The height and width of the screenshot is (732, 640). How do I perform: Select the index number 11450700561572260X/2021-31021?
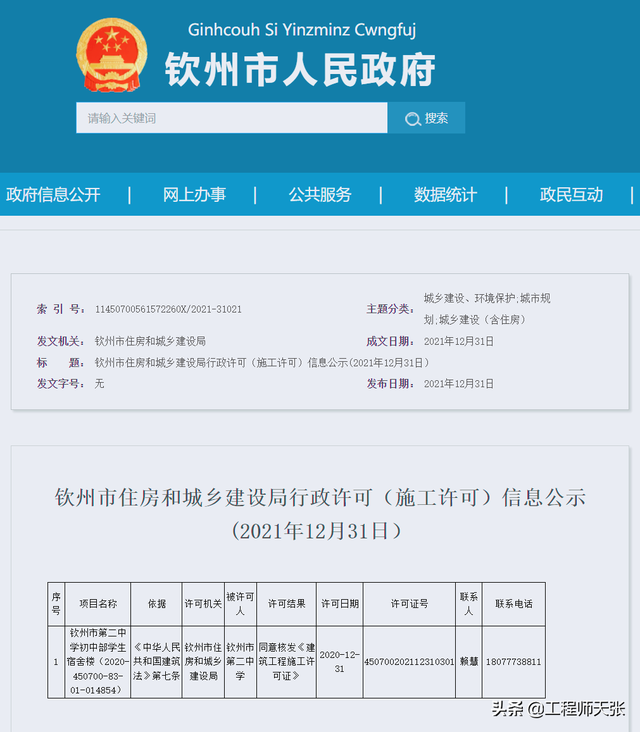(169, 309)
